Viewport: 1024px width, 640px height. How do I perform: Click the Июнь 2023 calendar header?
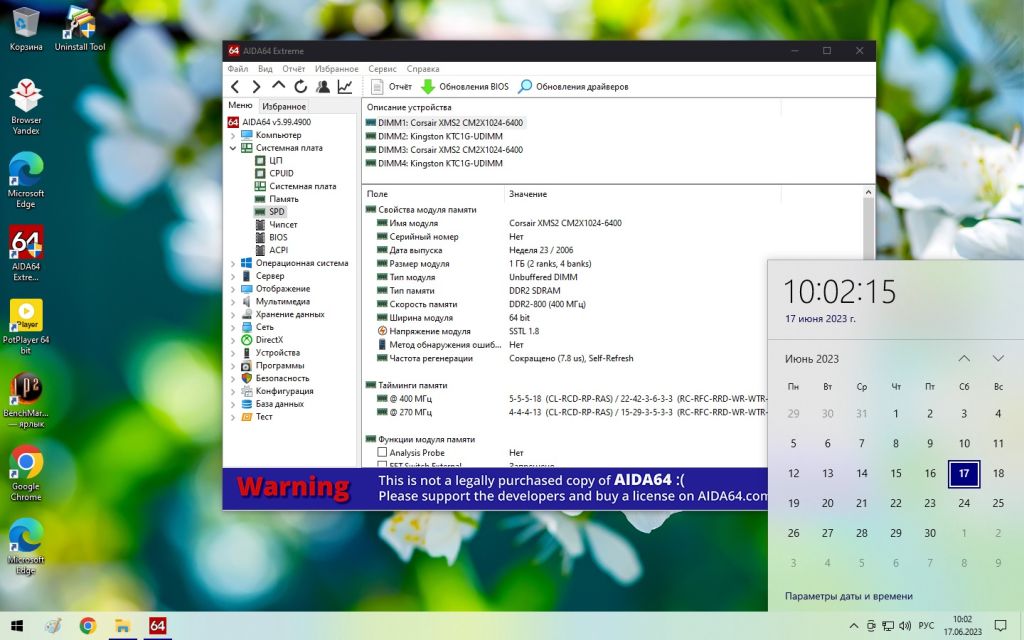812,359
